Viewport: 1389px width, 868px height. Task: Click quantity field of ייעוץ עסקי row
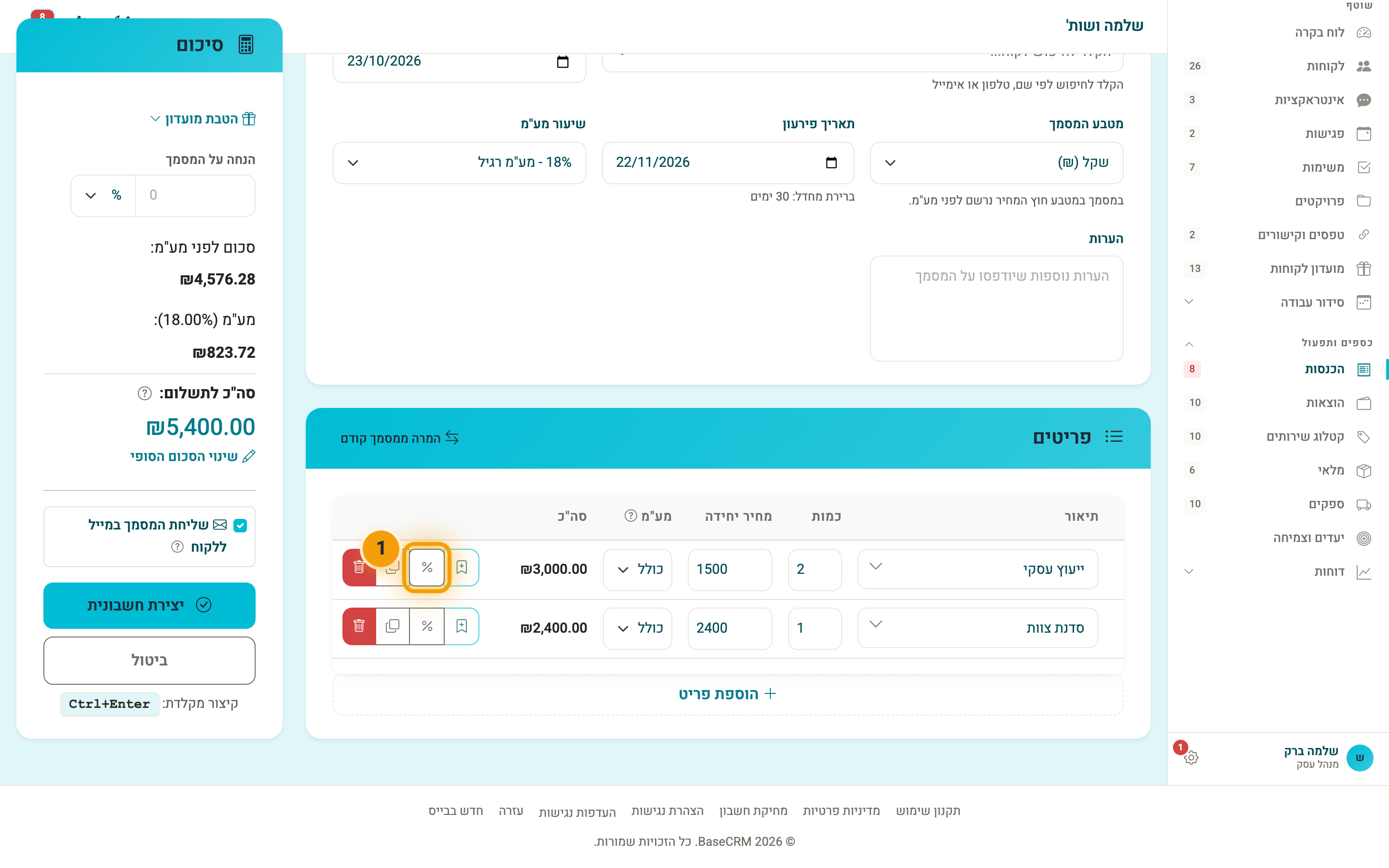point(815,570)
